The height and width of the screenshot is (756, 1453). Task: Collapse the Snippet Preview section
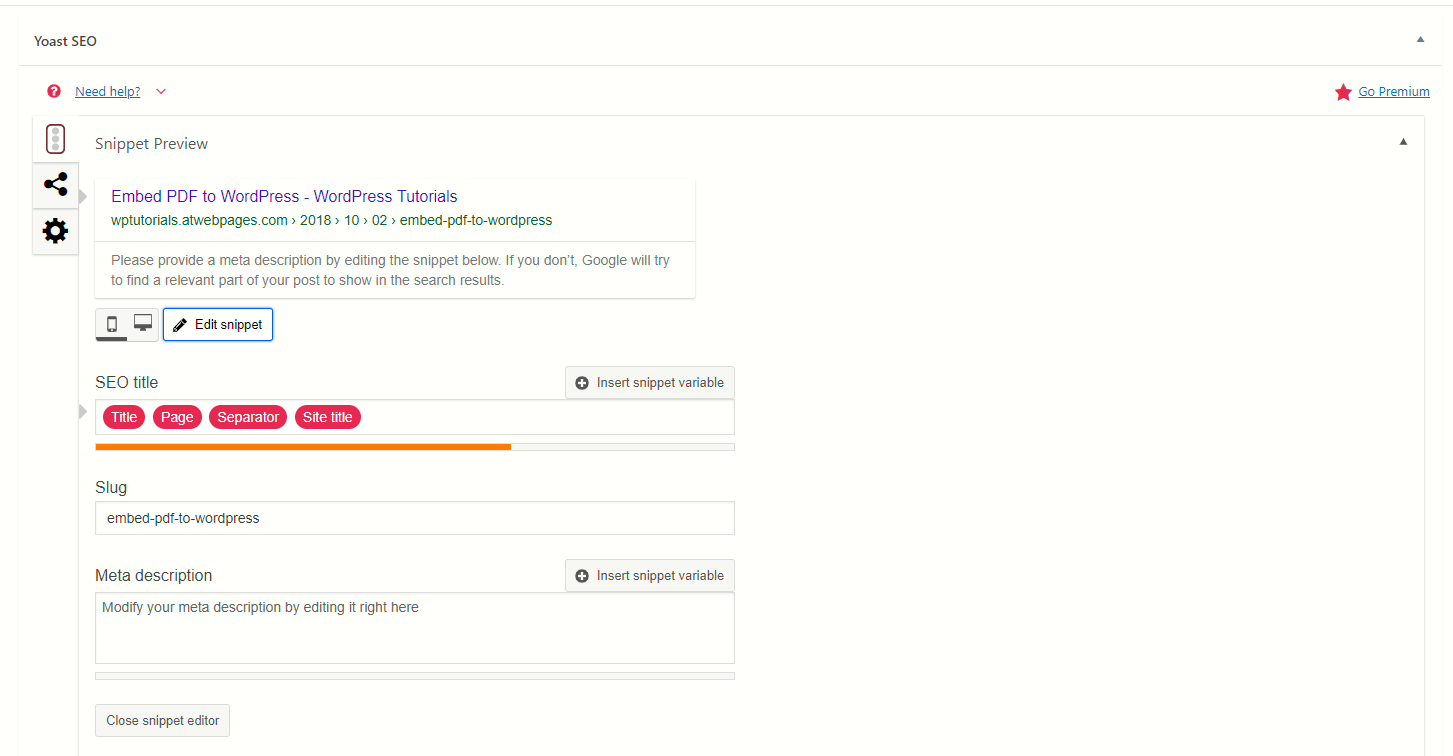click(x=1403, y=142)
